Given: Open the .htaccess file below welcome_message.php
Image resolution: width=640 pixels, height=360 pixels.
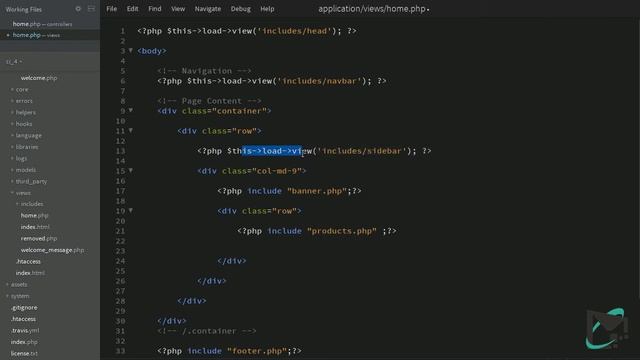Looking at the screenshot, I should pyautogui.click(x=28, y=261).
